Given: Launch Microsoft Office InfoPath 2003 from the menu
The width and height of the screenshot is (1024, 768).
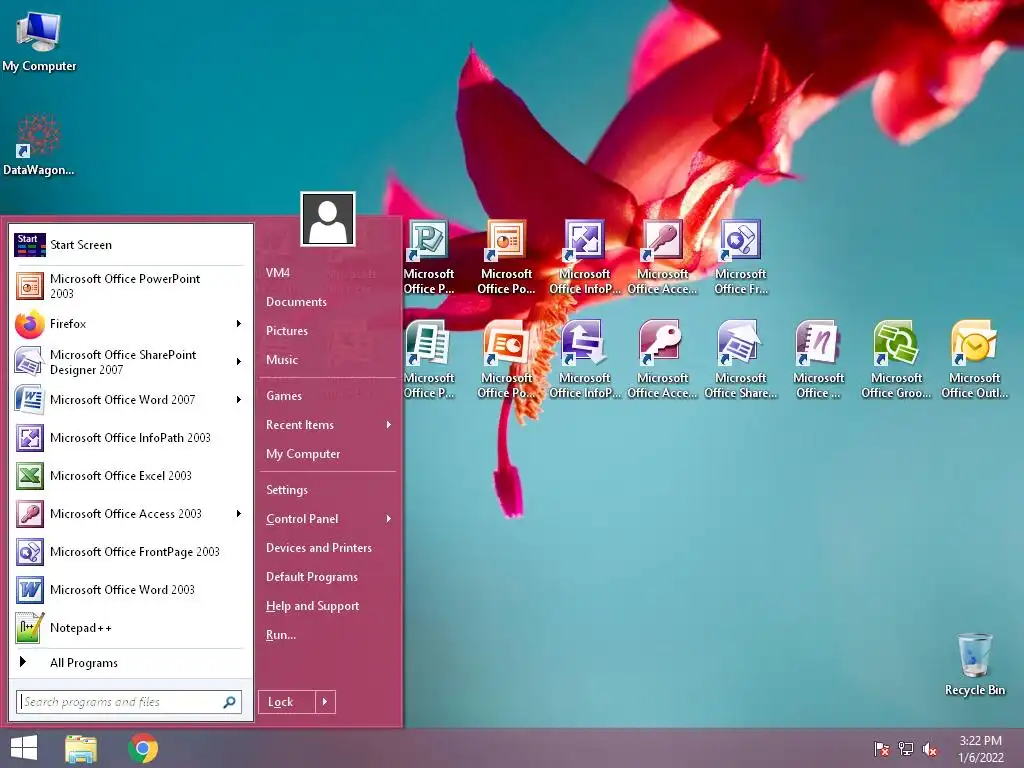Looking at the screenshot, I should coord(130,438).
